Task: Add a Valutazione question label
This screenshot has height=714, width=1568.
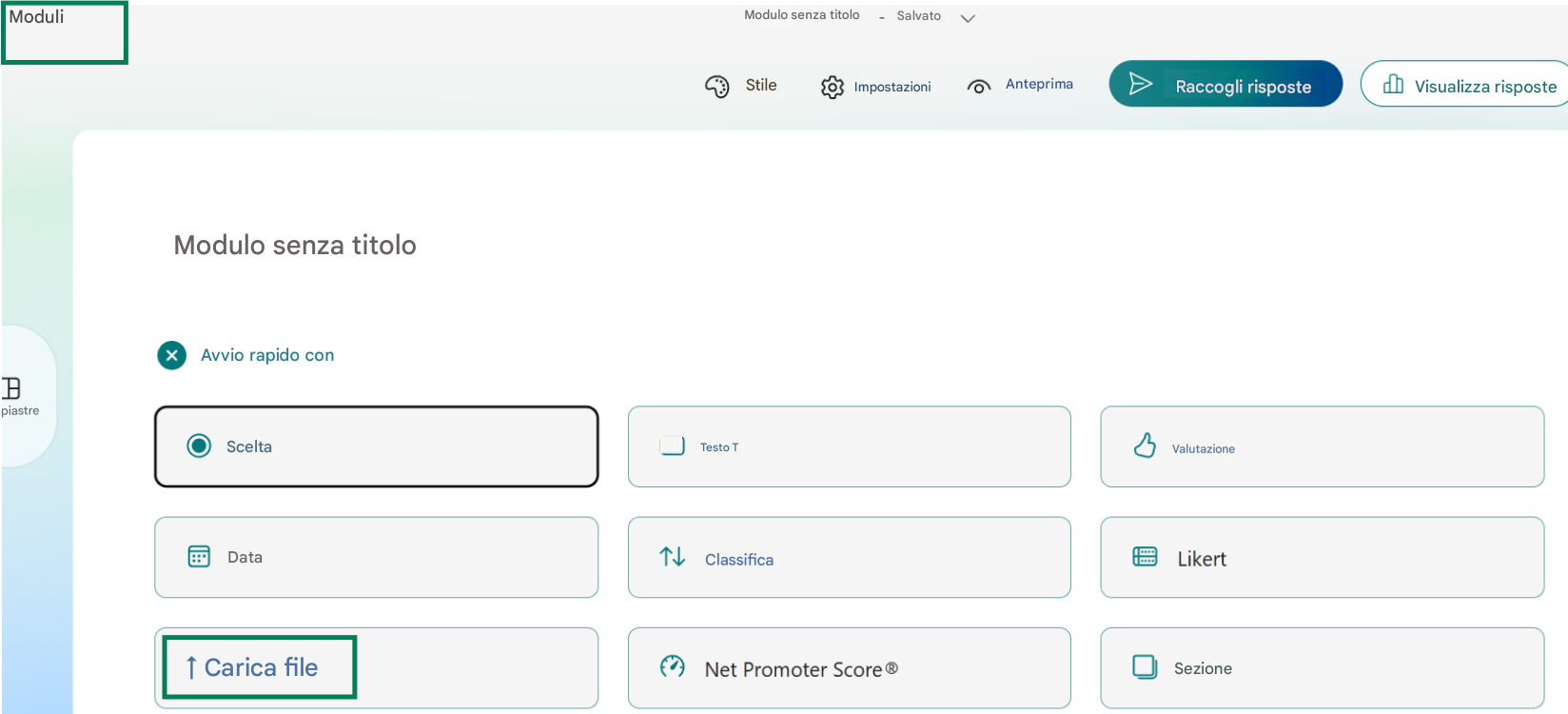Action: pos(1204,449)
